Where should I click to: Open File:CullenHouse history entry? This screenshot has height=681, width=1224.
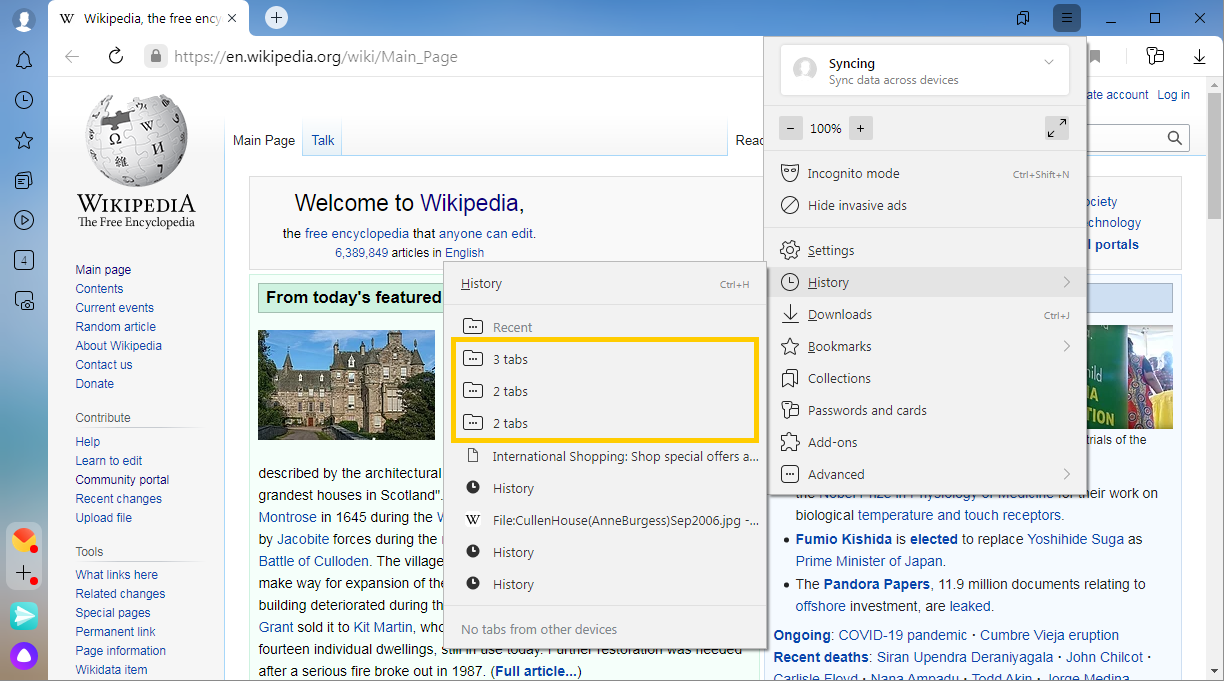(x=605, y=521)
